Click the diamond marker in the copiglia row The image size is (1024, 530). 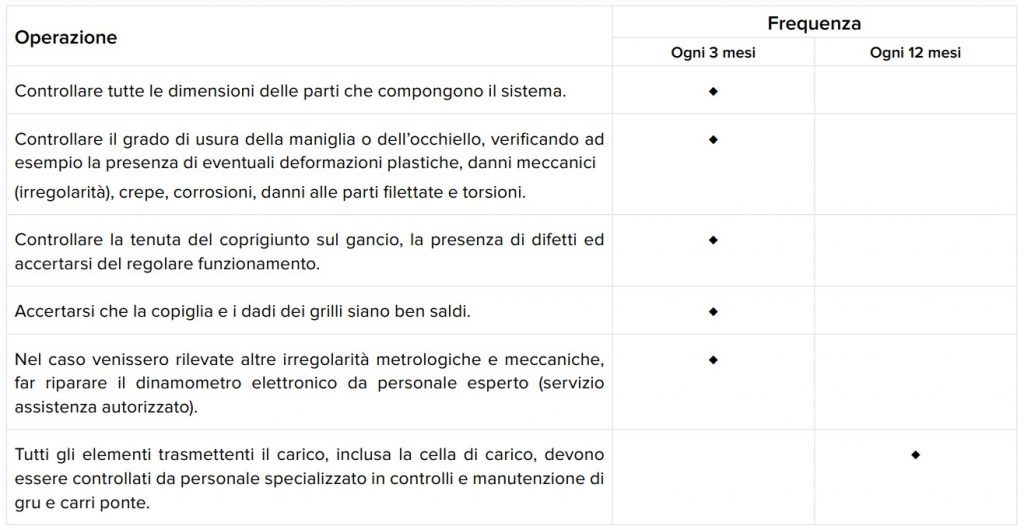[713, 311]
